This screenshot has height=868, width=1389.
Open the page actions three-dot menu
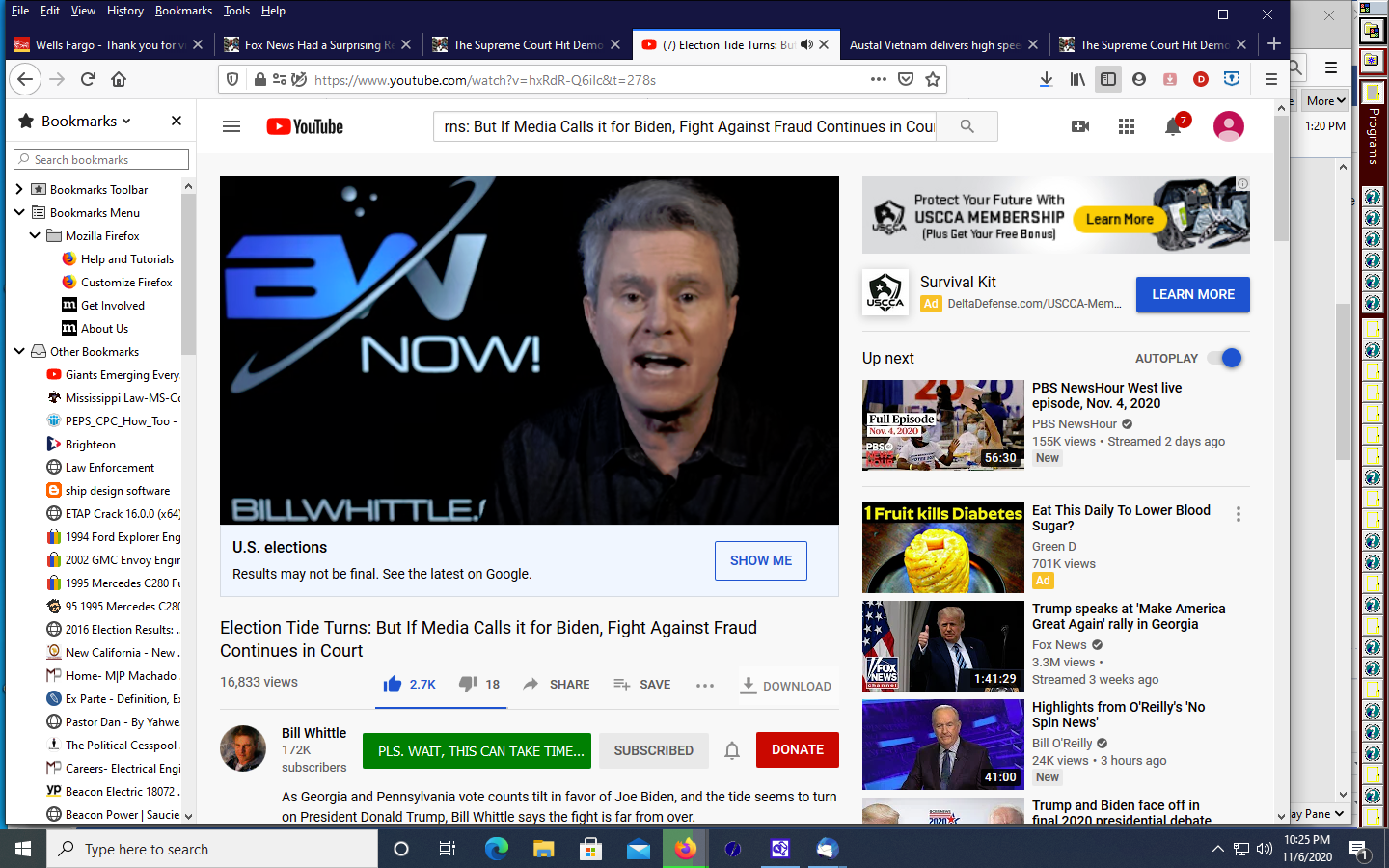coord(878,79)
